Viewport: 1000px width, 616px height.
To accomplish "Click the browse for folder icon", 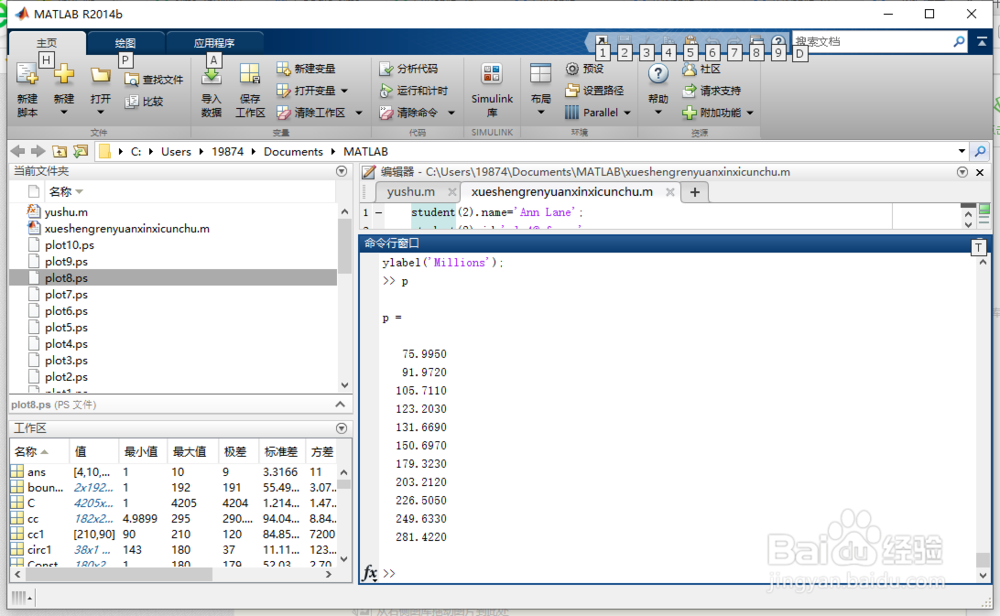I will (x=80, y=151).
